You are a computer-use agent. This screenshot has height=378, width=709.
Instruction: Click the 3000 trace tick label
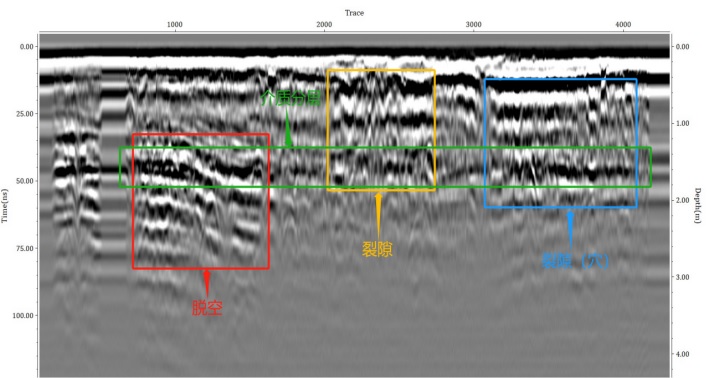coord(473,24)
